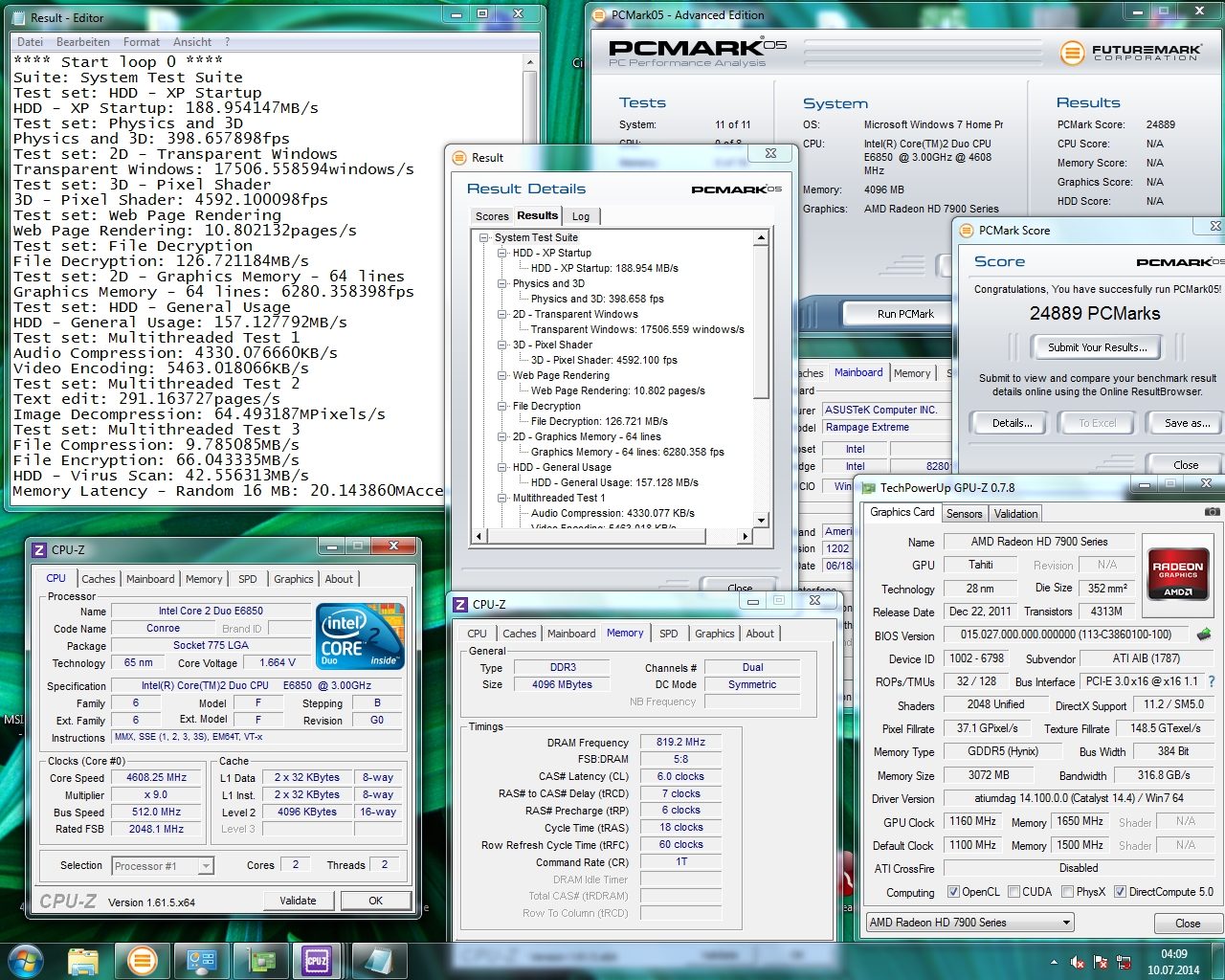Image resolution: width=1225 pixels, height=980 pixels.
Task: Click the GPU-Z BIOS Version field
Action: pos(1066,635)
